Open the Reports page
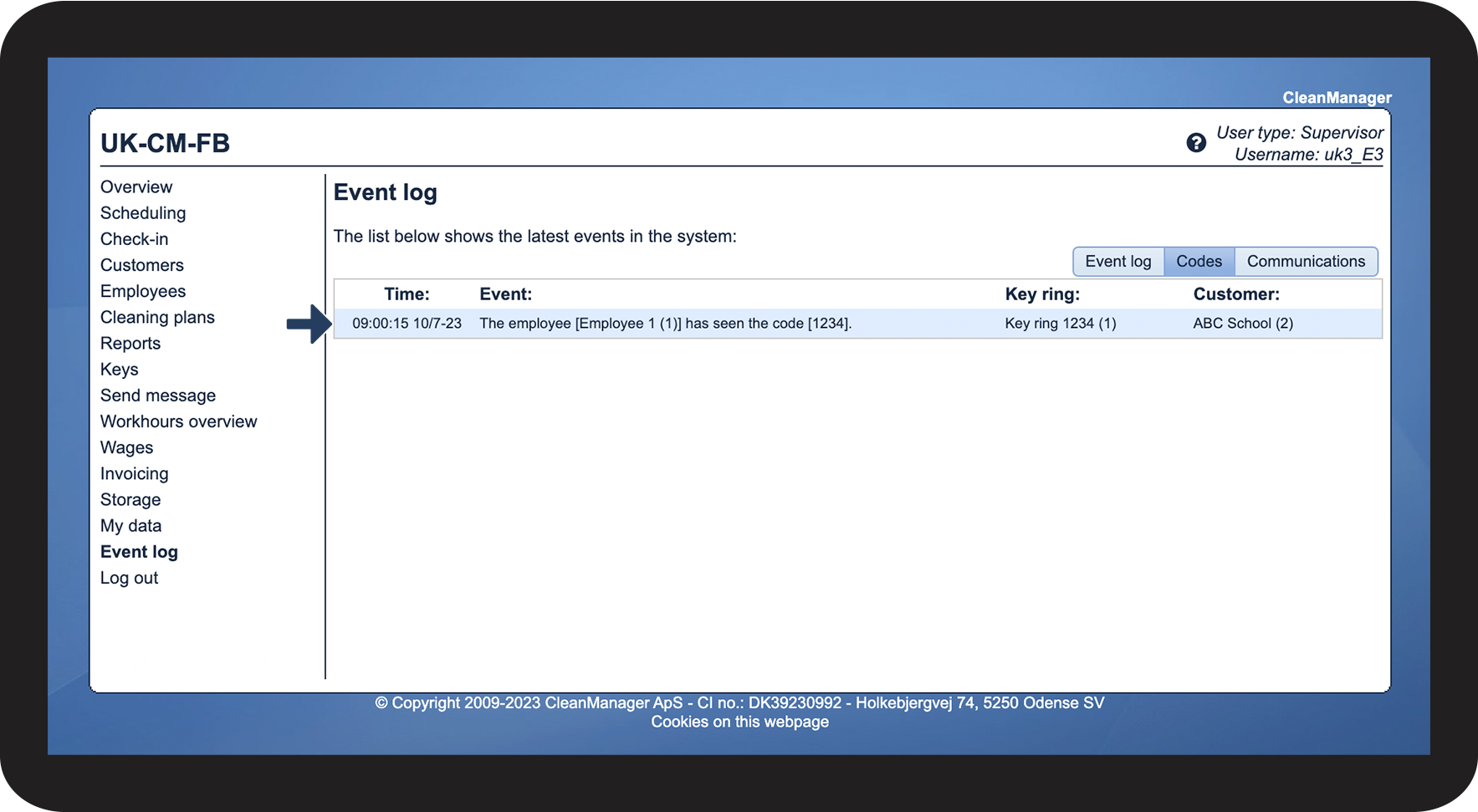 tap(130, 343)
